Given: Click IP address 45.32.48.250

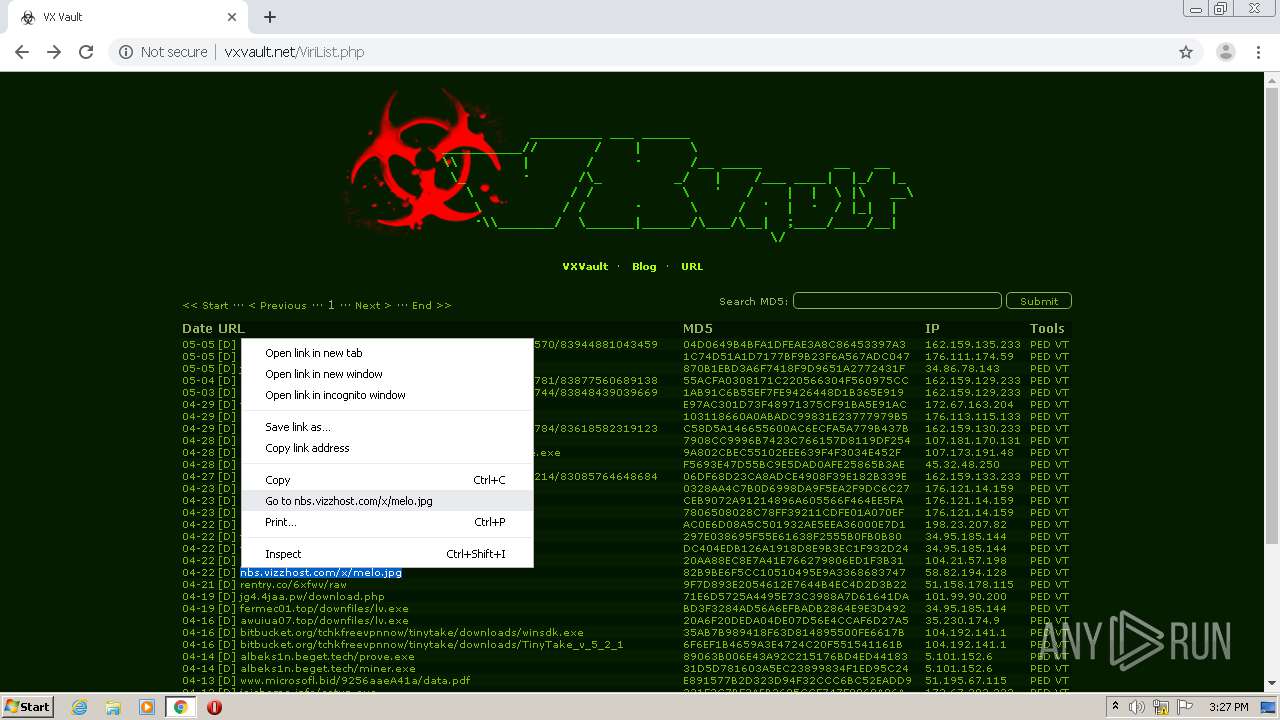Looking at the screenshot, I should pos(962,465).
